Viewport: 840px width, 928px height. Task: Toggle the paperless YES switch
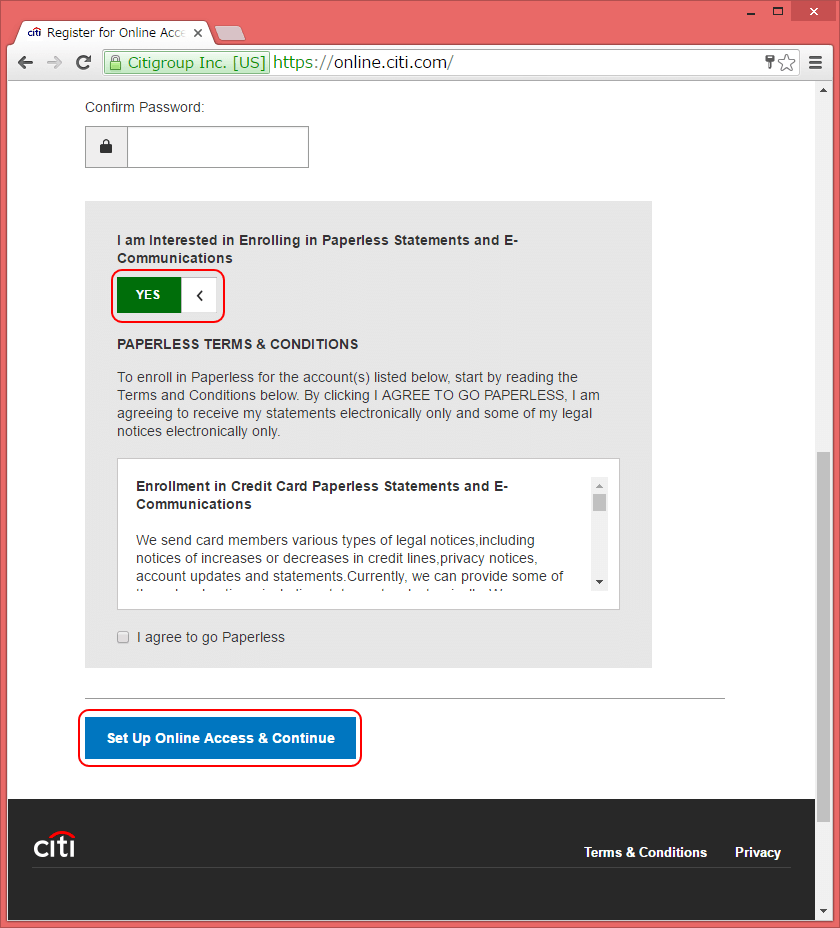[148, 295]
